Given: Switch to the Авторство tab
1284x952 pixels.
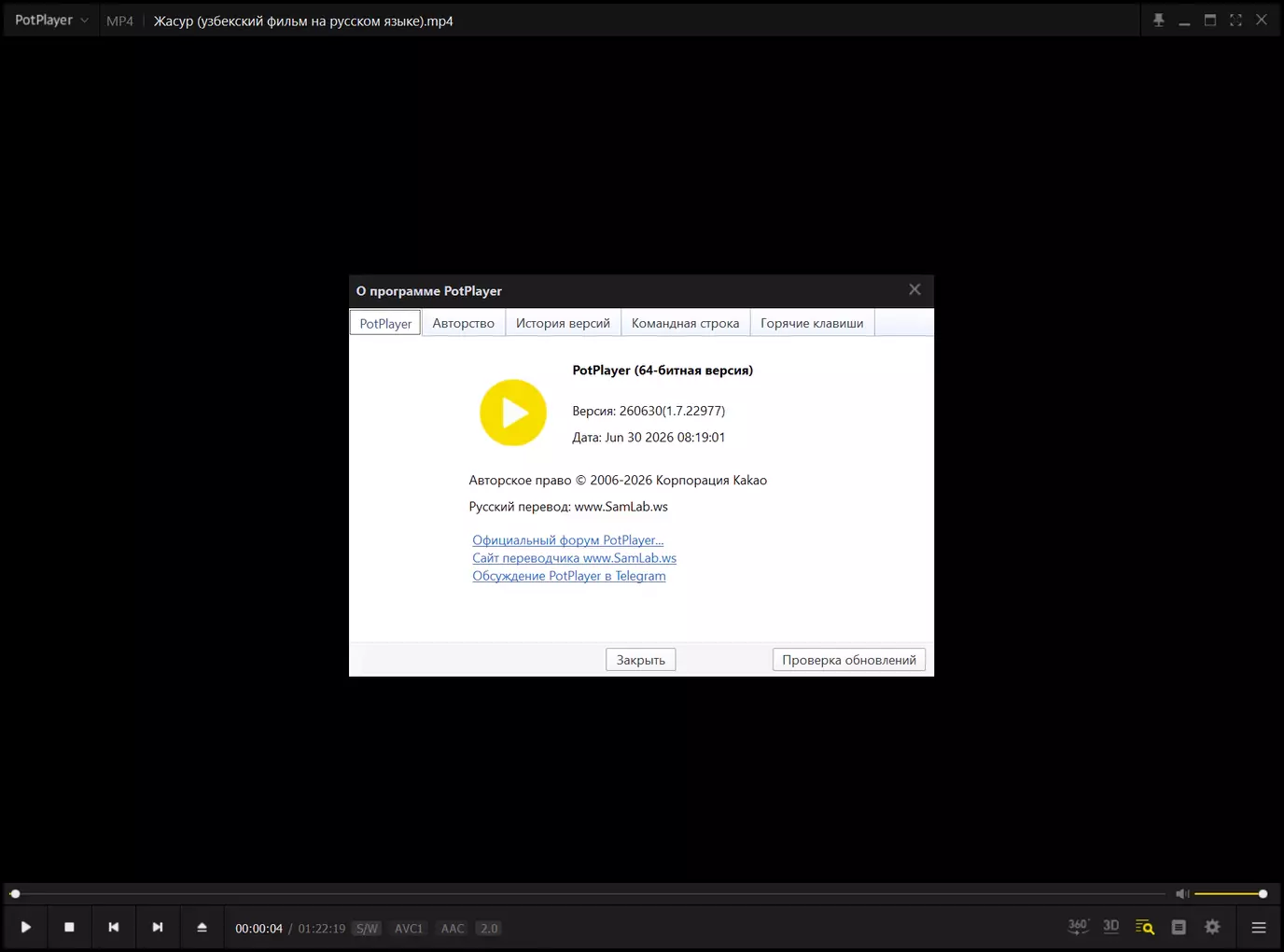Looking at the screenshot, I should (x=464, y=323).
